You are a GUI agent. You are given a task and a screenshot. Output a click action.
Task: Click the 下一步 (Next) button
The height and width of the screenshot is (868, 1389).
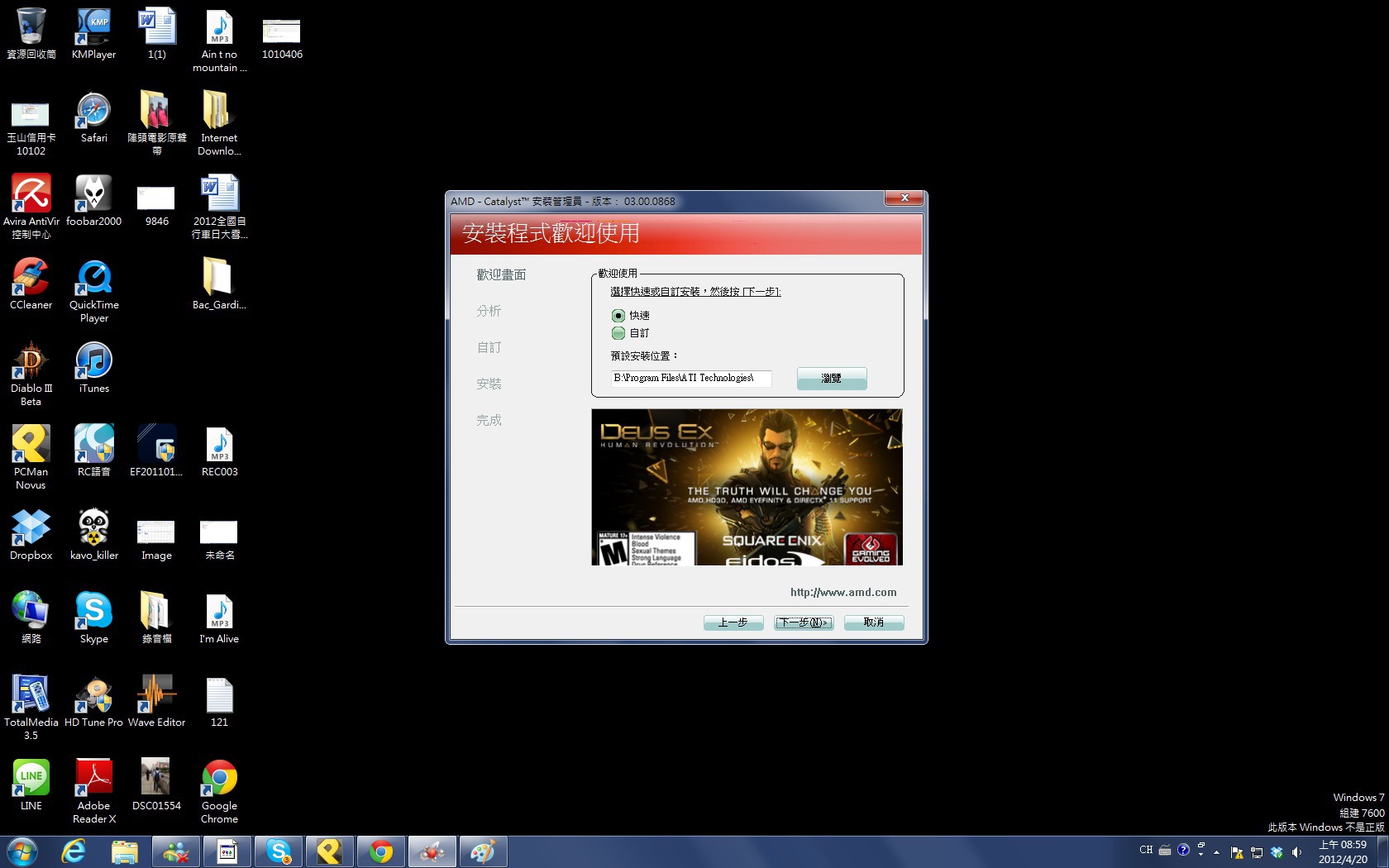pyautogui.click(x=804, y=622)
